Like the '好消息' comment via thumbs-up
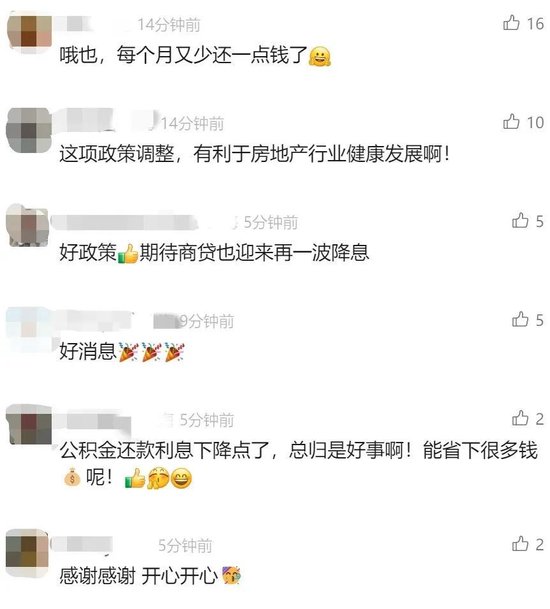The height and width of the screenshot is (609, 550). (520, 319)
